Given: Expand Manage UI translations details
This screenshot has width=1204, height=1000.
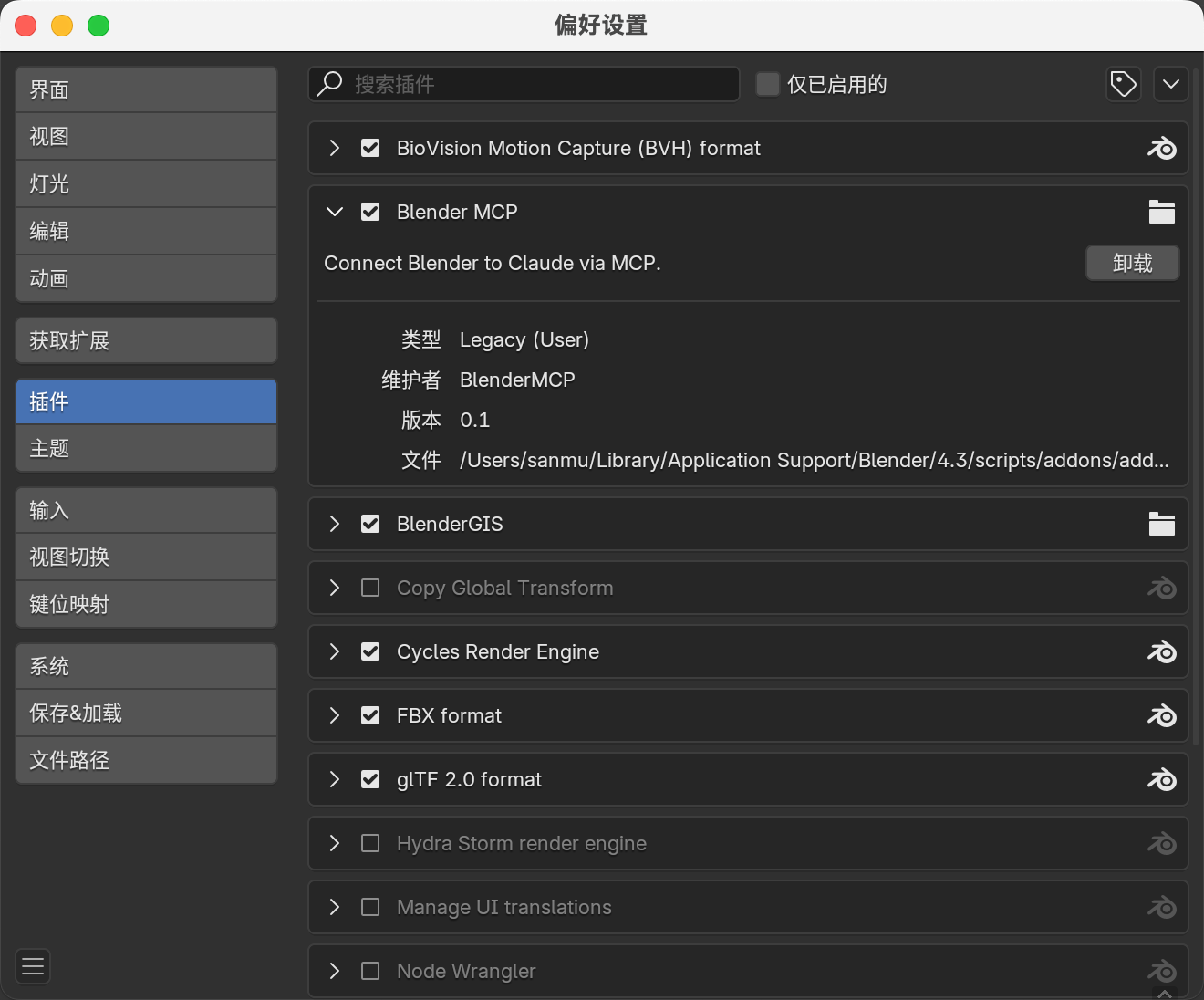Looking at the screenshot, I should 335,907.
